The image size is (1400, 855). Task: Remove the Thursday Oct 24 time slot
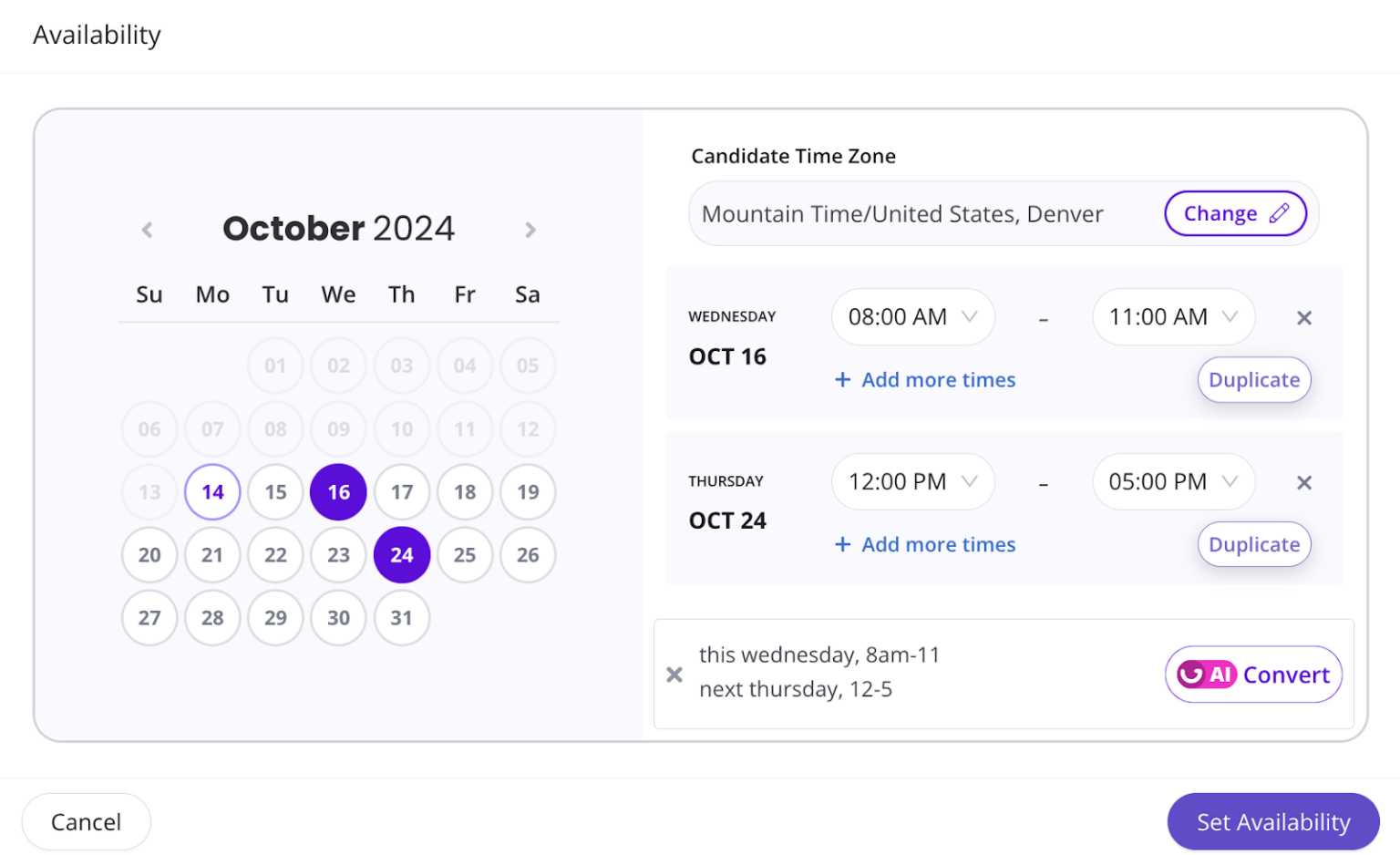1303,482
